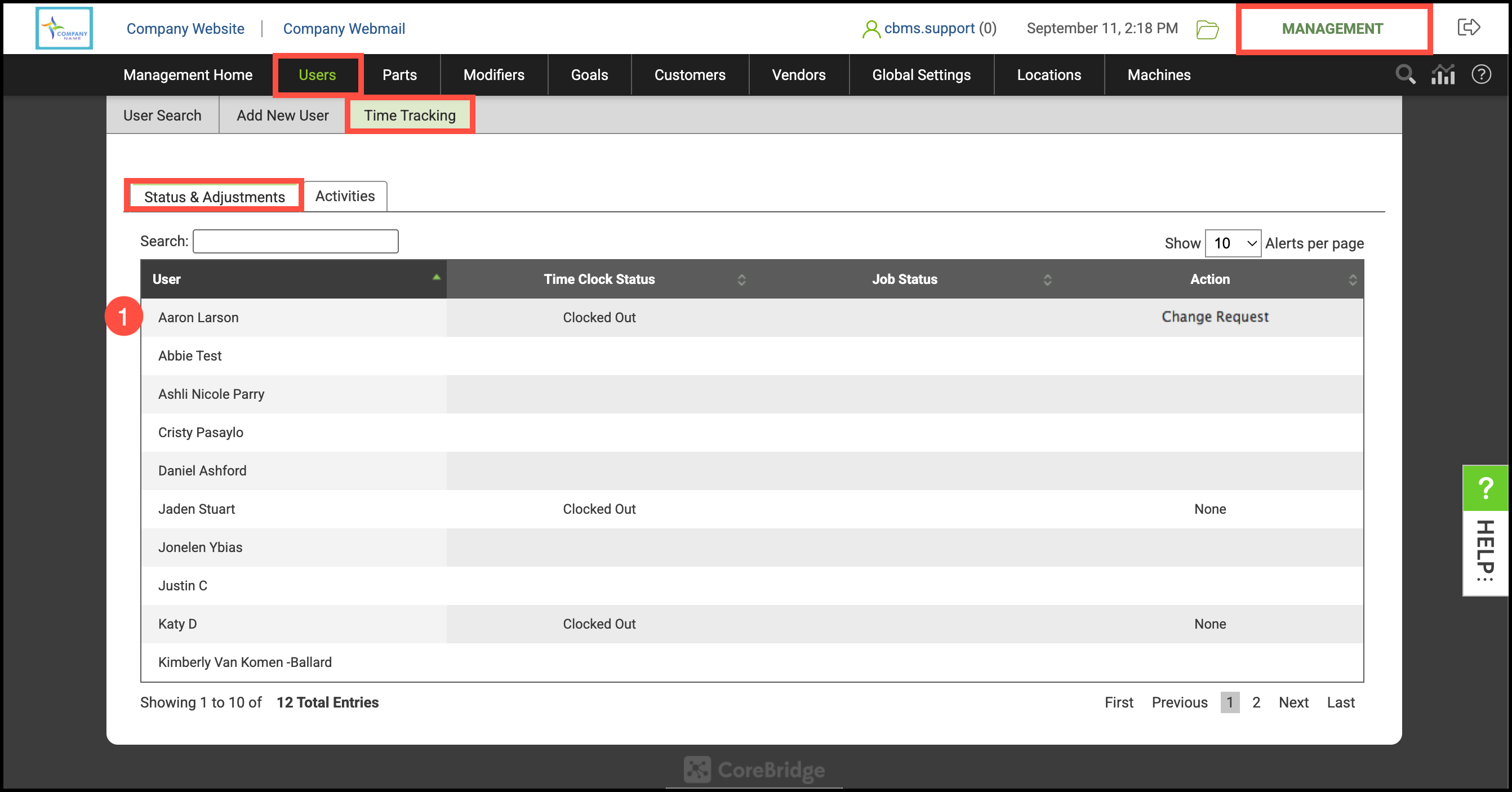Sort by the Job Status column
The width and height of the screenshot is (1512, 792).
point(904,279)
